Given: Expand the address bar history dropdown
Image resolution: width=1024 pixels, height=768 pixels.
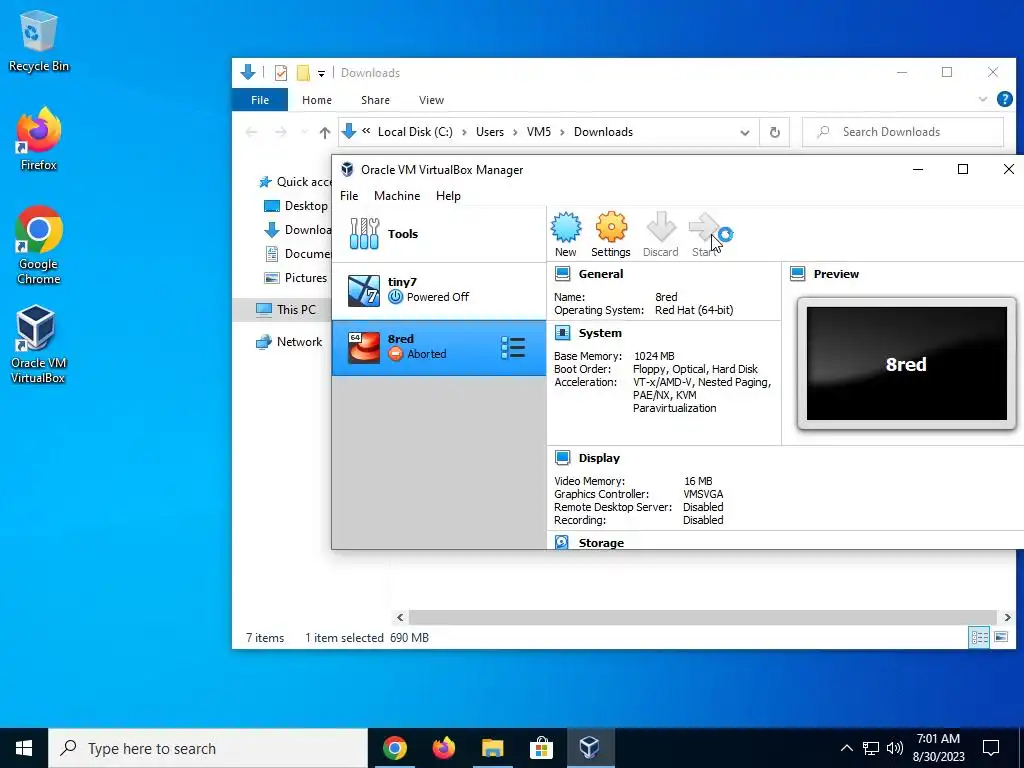Looking at the screenshot, I should 744,133.
